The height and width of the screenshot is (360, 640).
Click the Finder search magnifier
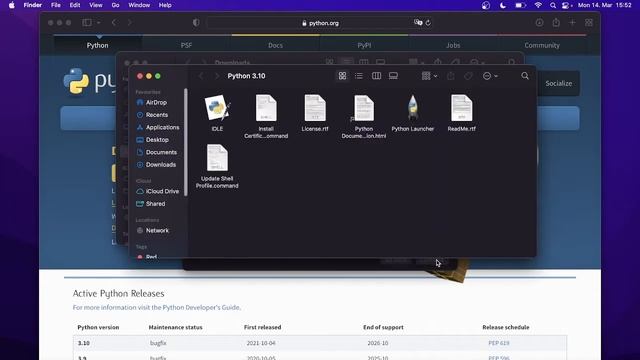(x=525, y=76)
